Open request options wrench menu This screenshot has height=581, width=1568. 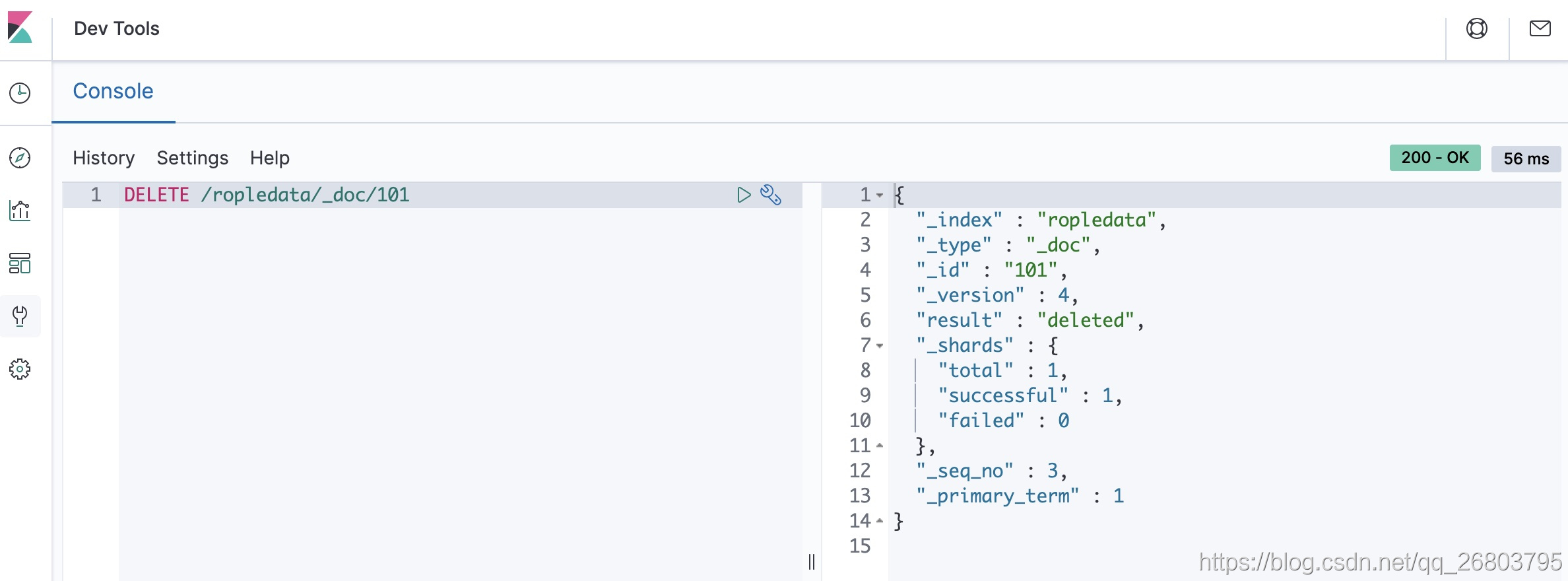(771, 195)
